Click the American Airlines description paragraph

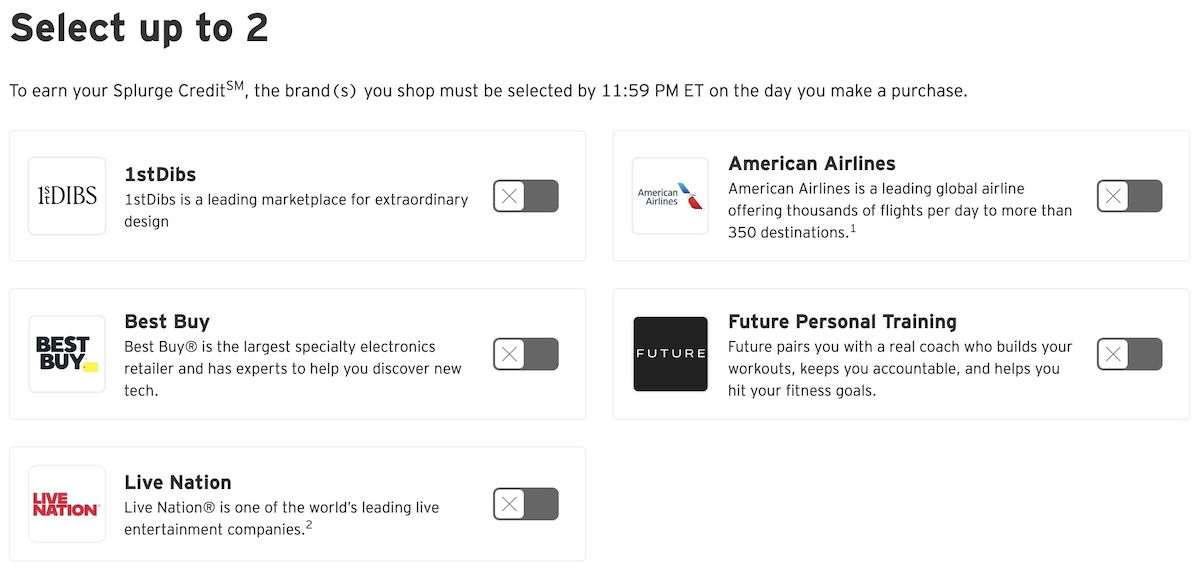pos(900,210)
